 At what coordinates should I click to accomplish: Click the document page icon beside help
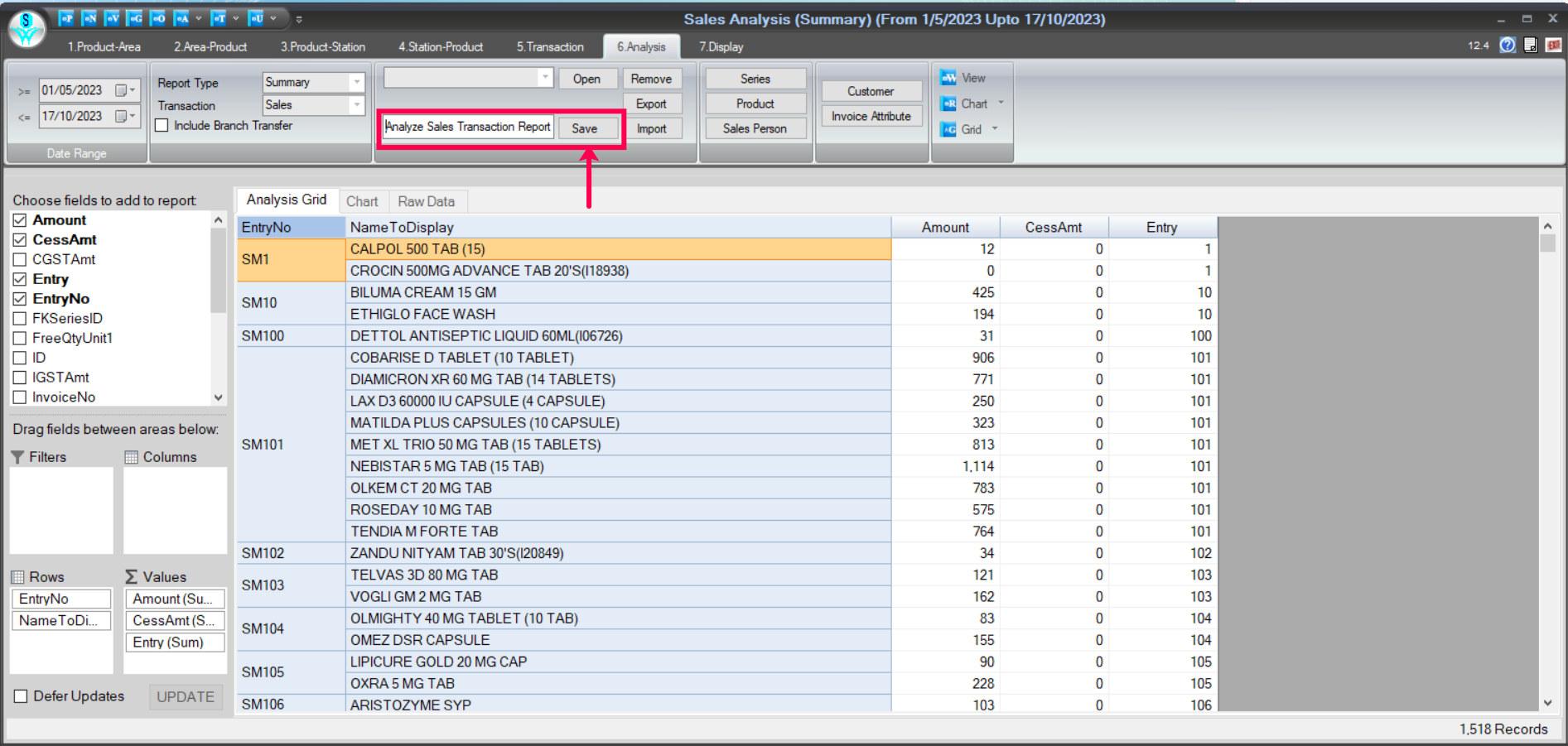(1531, 45)
